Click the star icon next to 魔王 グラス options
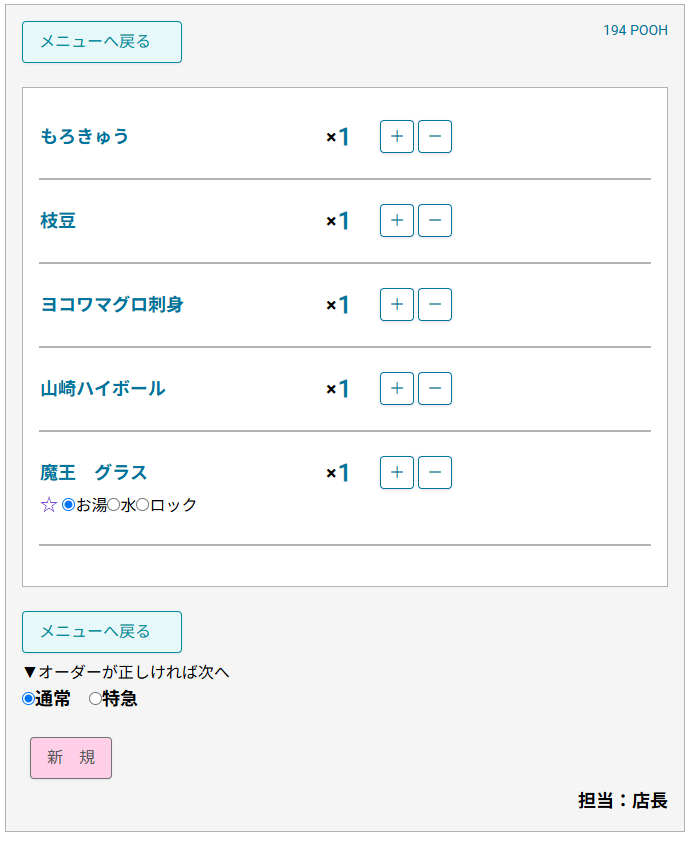The width and height of the screenshot is (692, 844). (x=48, y=505)
